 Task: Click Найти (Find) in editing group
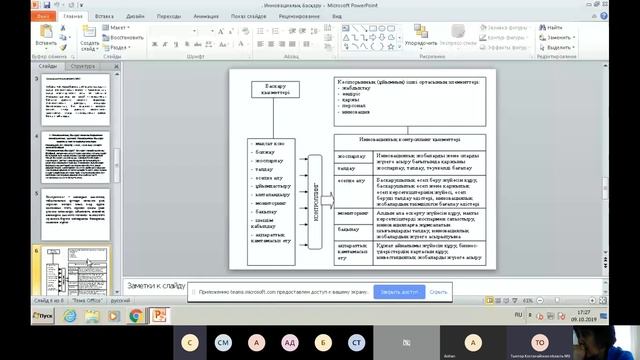click(551, 27)
